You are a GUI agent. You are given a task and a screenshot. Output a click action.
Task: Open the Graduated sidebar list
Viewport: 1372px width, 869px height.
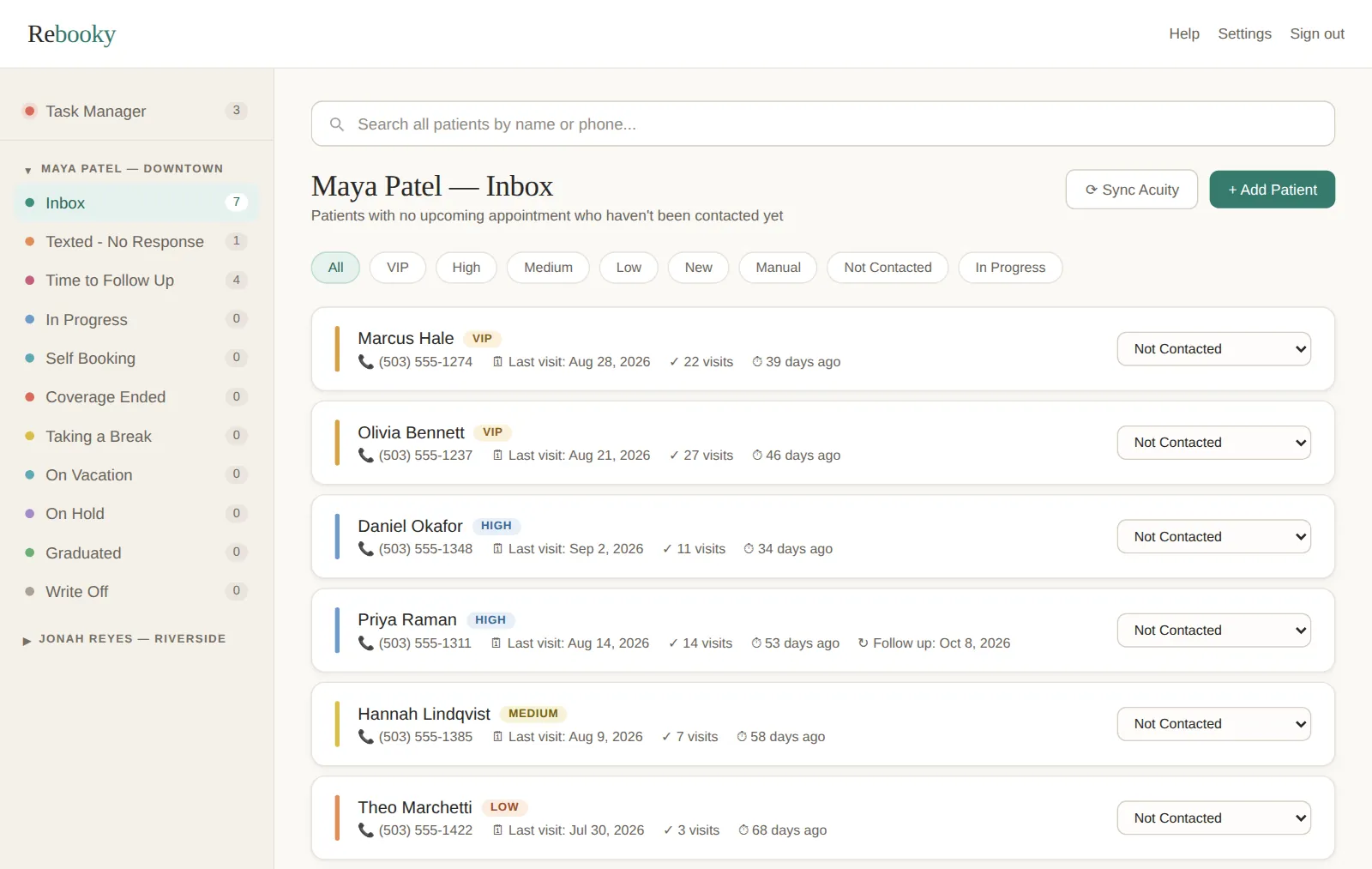[136, 553]
